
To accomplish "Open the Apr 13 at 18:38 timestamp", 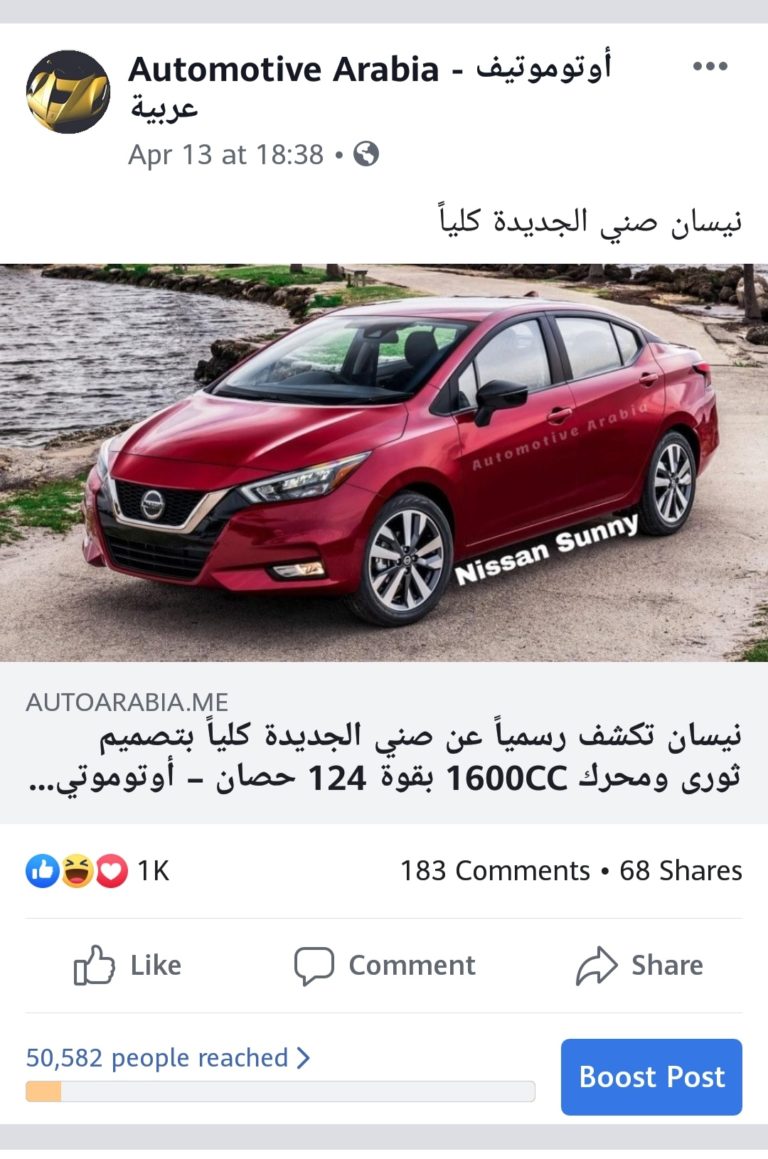I will (x=225, y=154).
